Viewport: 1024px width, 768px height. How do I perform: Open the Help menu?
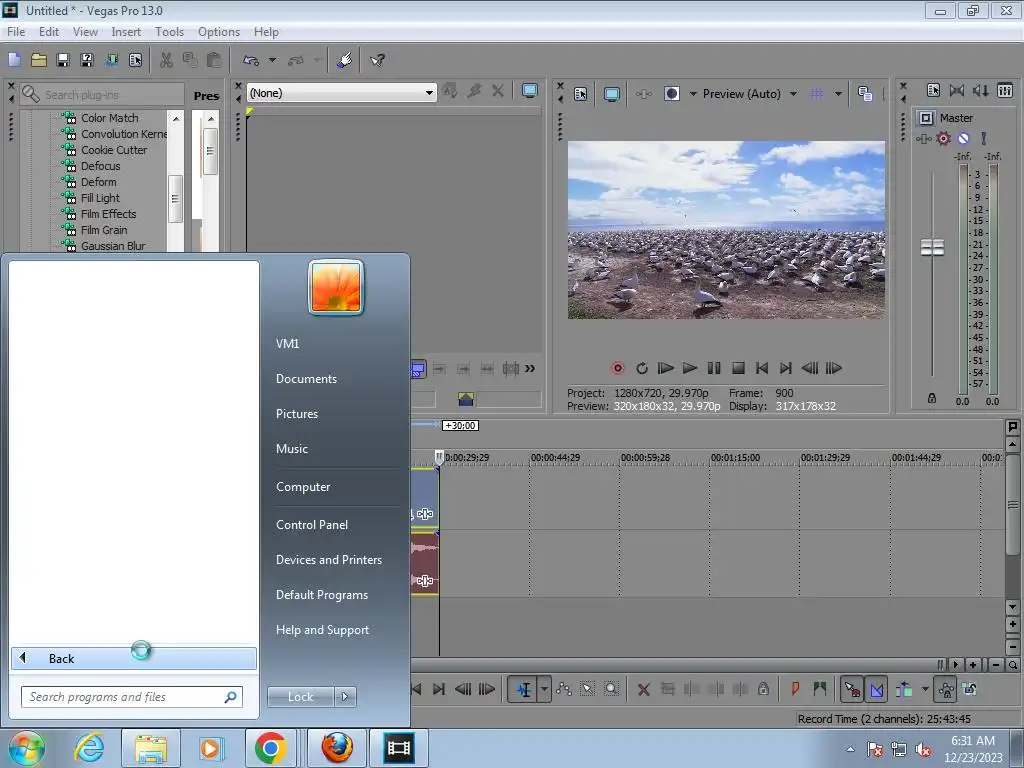click(266, 32)
